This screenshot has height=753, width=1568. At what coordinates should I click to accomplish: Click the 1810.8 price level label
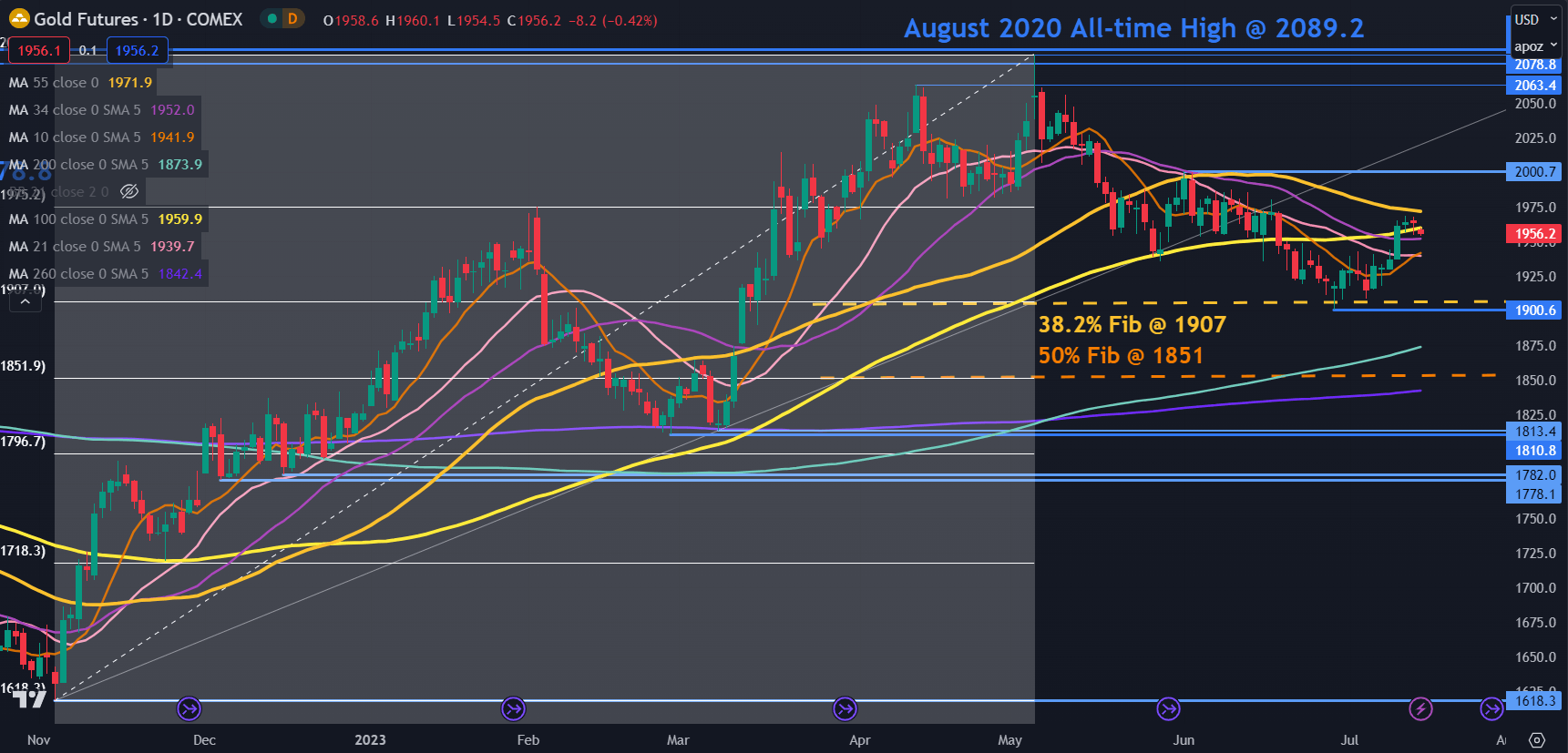pos(1535,450)
